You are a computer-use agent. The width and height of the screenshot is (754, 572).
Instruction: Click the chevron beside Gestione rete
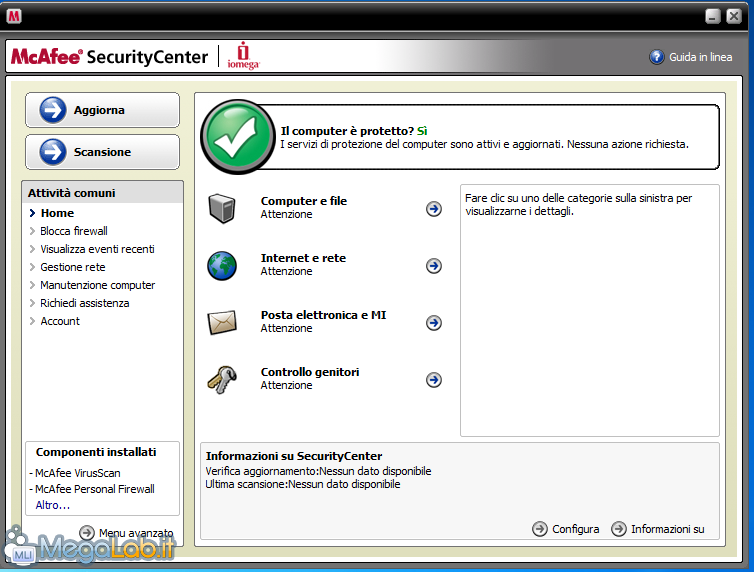(32, 267)
